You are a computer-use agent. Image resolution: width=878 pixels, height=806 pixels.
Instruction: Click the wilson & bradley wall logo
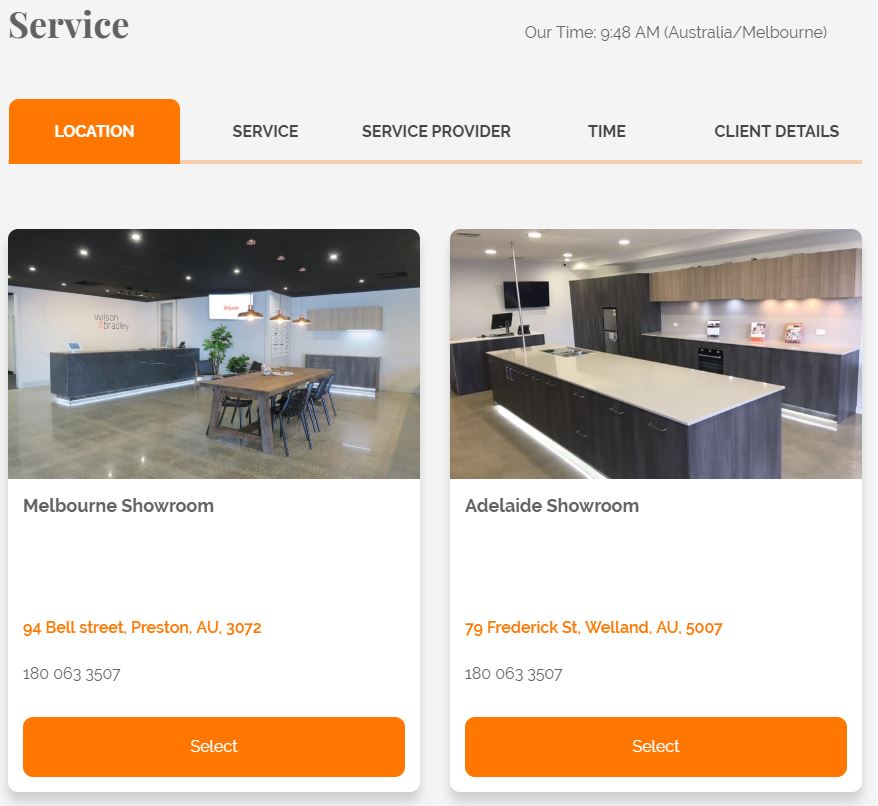point(111,322)
